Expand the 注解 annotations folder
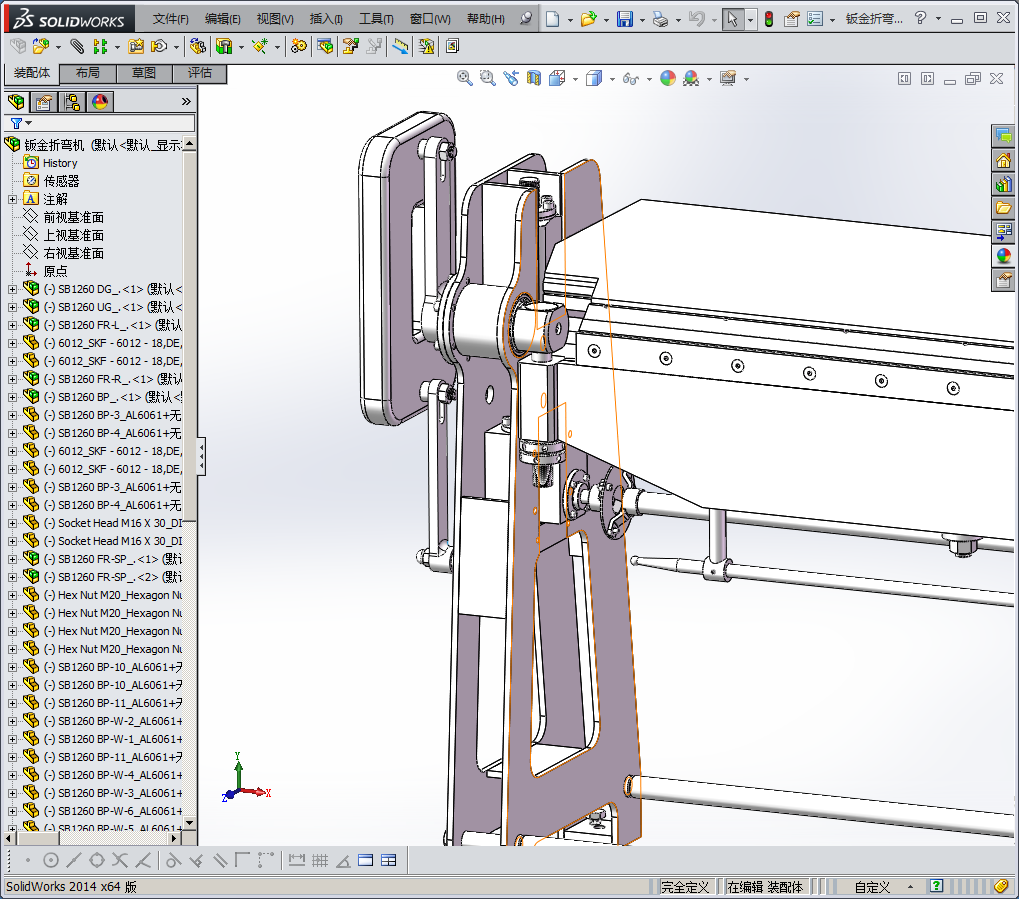The image size is (1019, 899). [x=12, y=199]
